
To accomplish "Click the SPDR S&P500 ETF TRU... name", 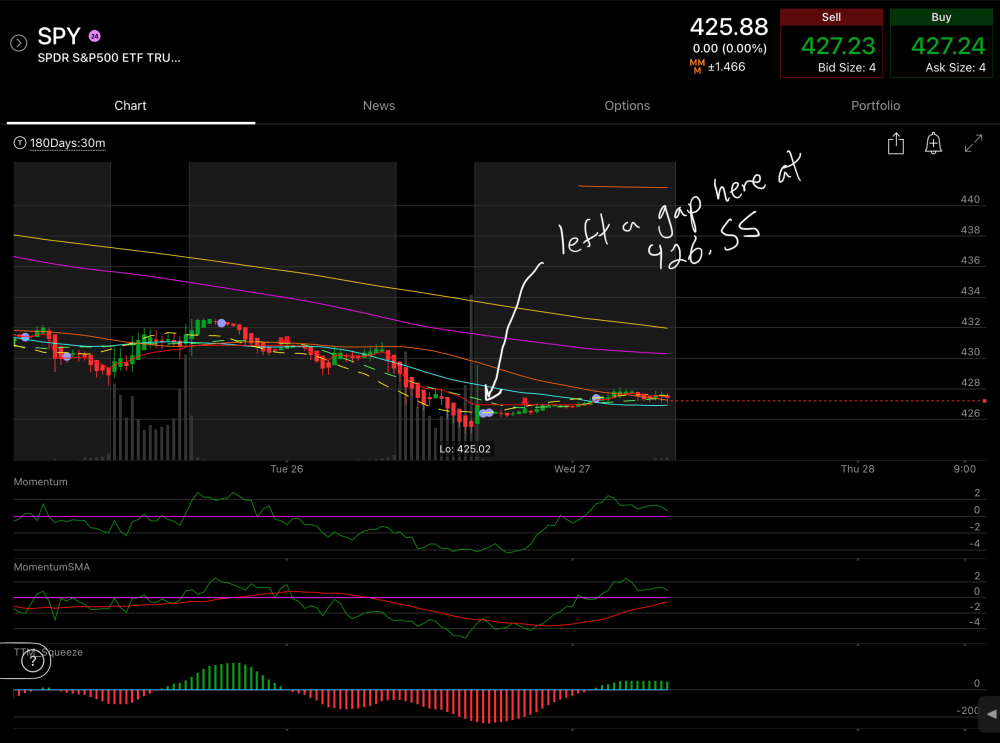I will [108, 58].
